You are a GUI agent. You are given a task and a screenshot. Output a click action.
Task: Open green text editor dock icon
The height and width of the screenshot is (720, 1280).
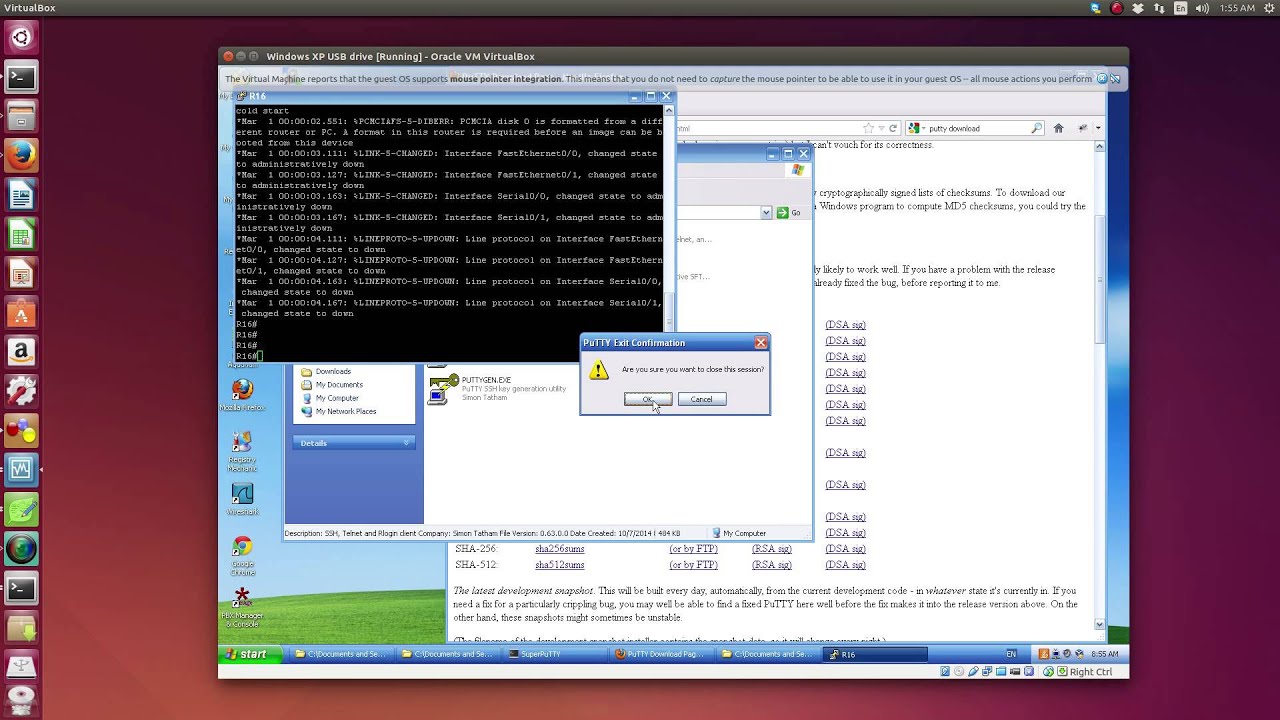point(21,509)
